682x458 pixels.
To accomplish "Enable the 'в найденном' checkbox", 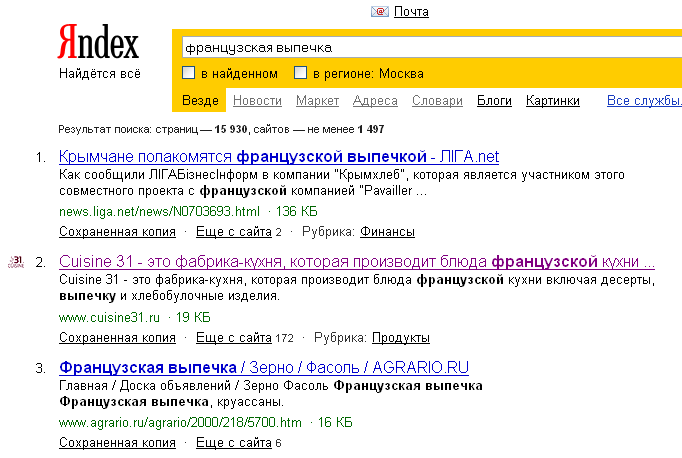I will [x=188, y=73].
